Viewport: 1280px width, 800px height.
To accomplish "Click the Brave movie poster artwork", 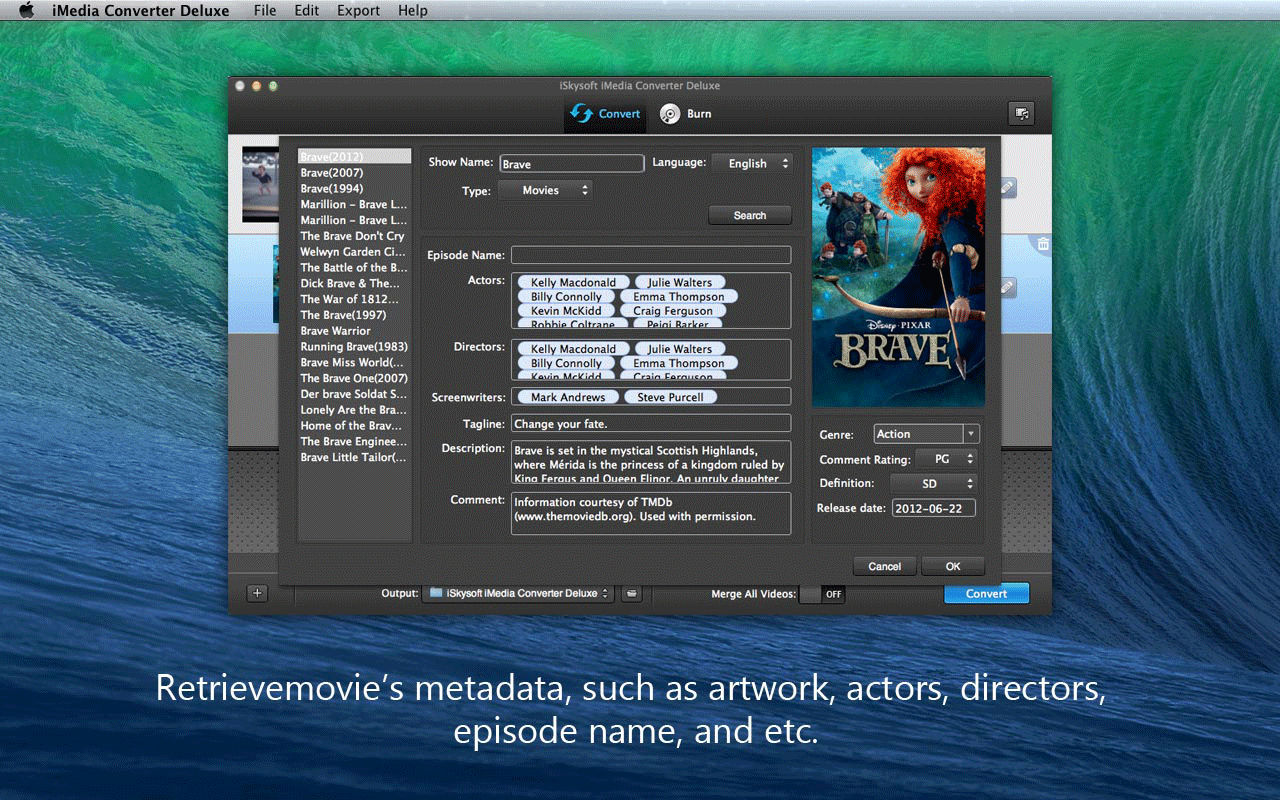I will coord(898,278).
